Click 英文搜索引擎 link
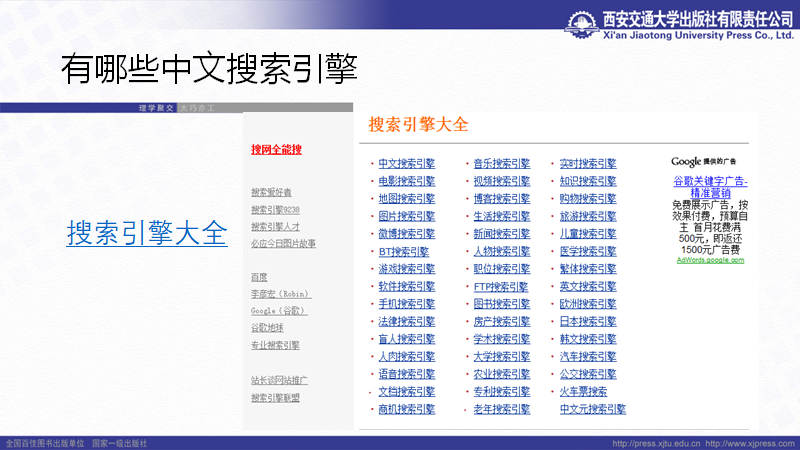 588,286
